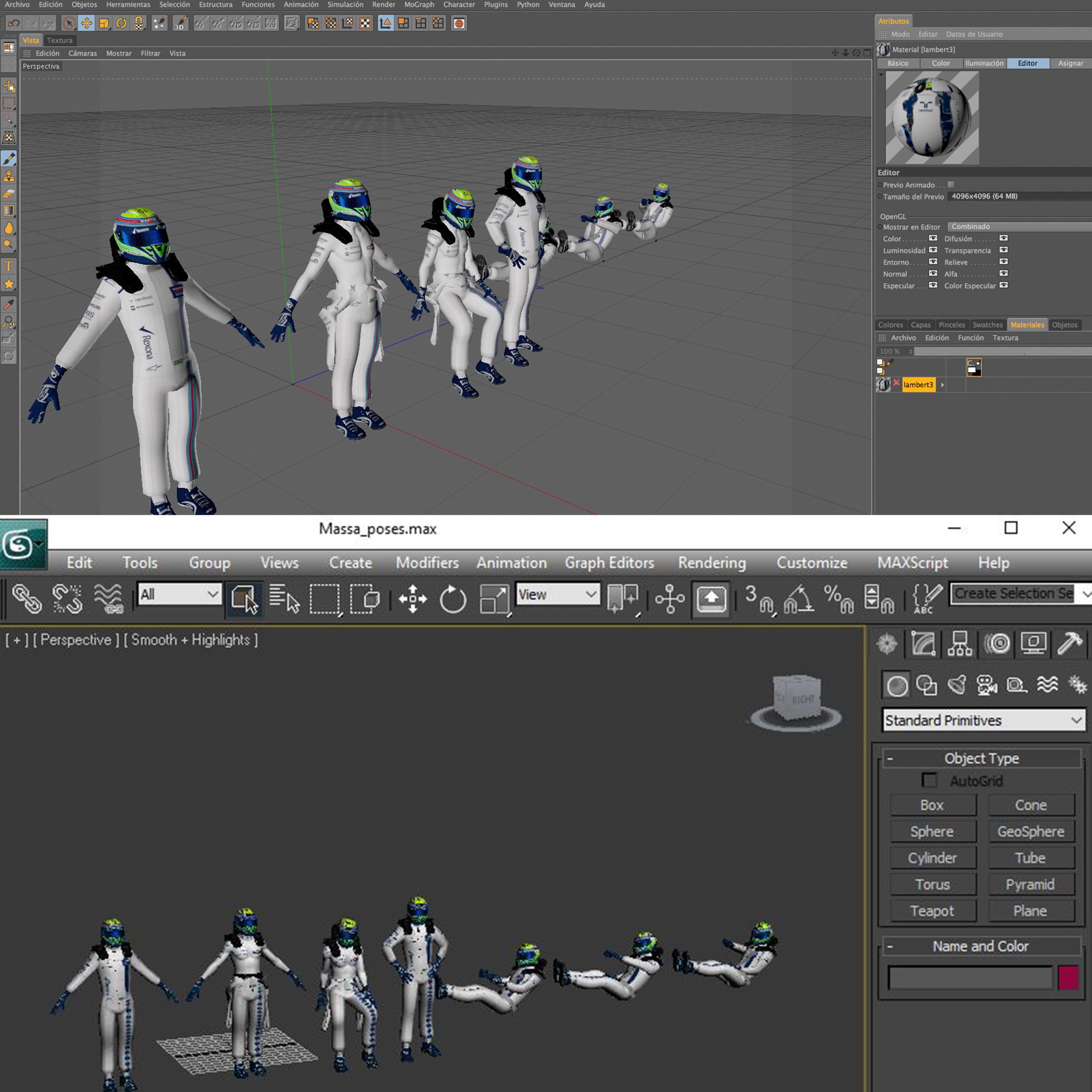The width and height of the screenshot is (1092, 1092).
Task: Open the View coordinate system dropdown
Action: (x=557, y=594)
